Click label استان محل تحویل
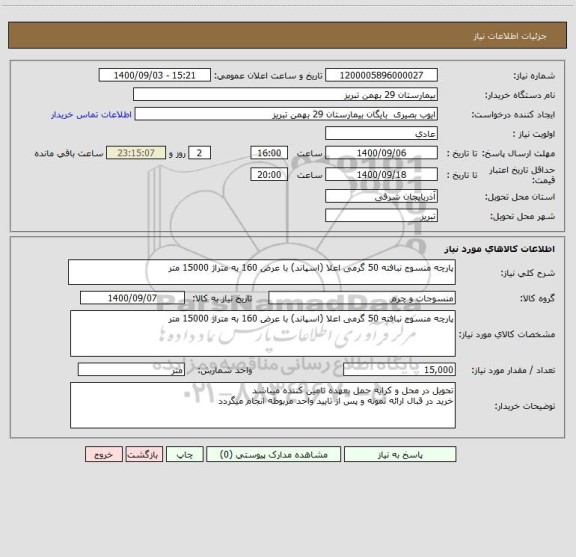The image size is (576, 557). coord(520,197)
